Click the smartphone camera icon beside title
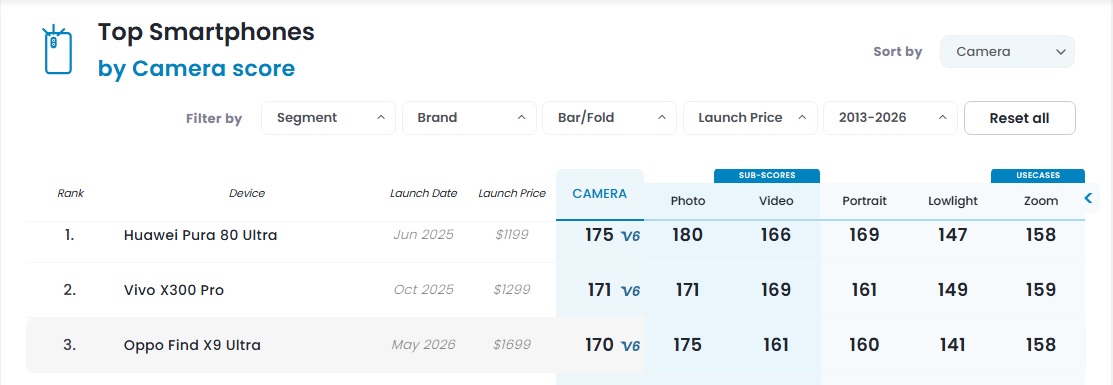This screenshot has width=1113, height=385. pyautogui.click(x=57, y=50)
